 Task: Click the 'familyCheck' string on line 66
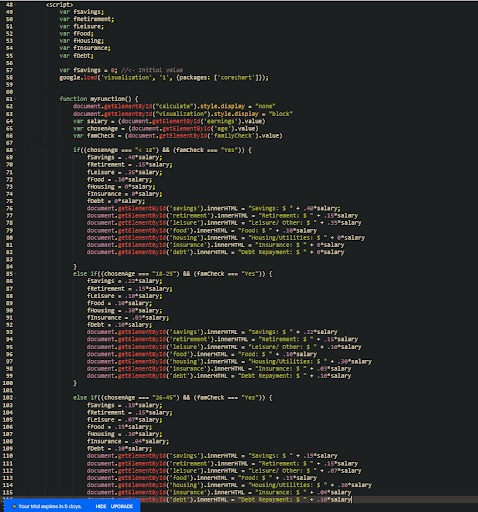(x=233, y=136)
